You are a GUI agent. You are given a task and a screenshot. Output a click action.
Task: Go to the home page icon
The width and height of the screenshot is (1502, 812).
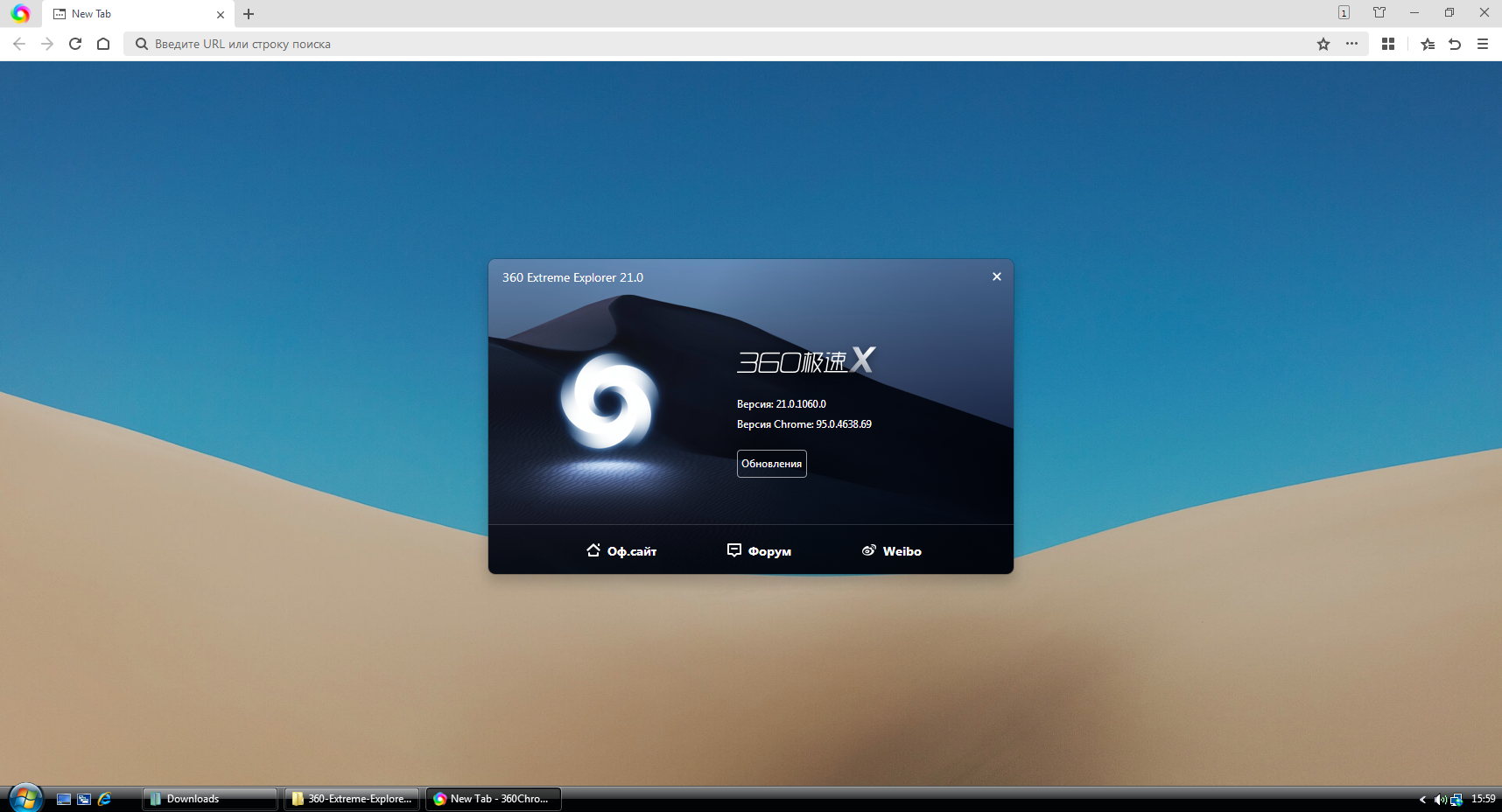pos(103,44)
